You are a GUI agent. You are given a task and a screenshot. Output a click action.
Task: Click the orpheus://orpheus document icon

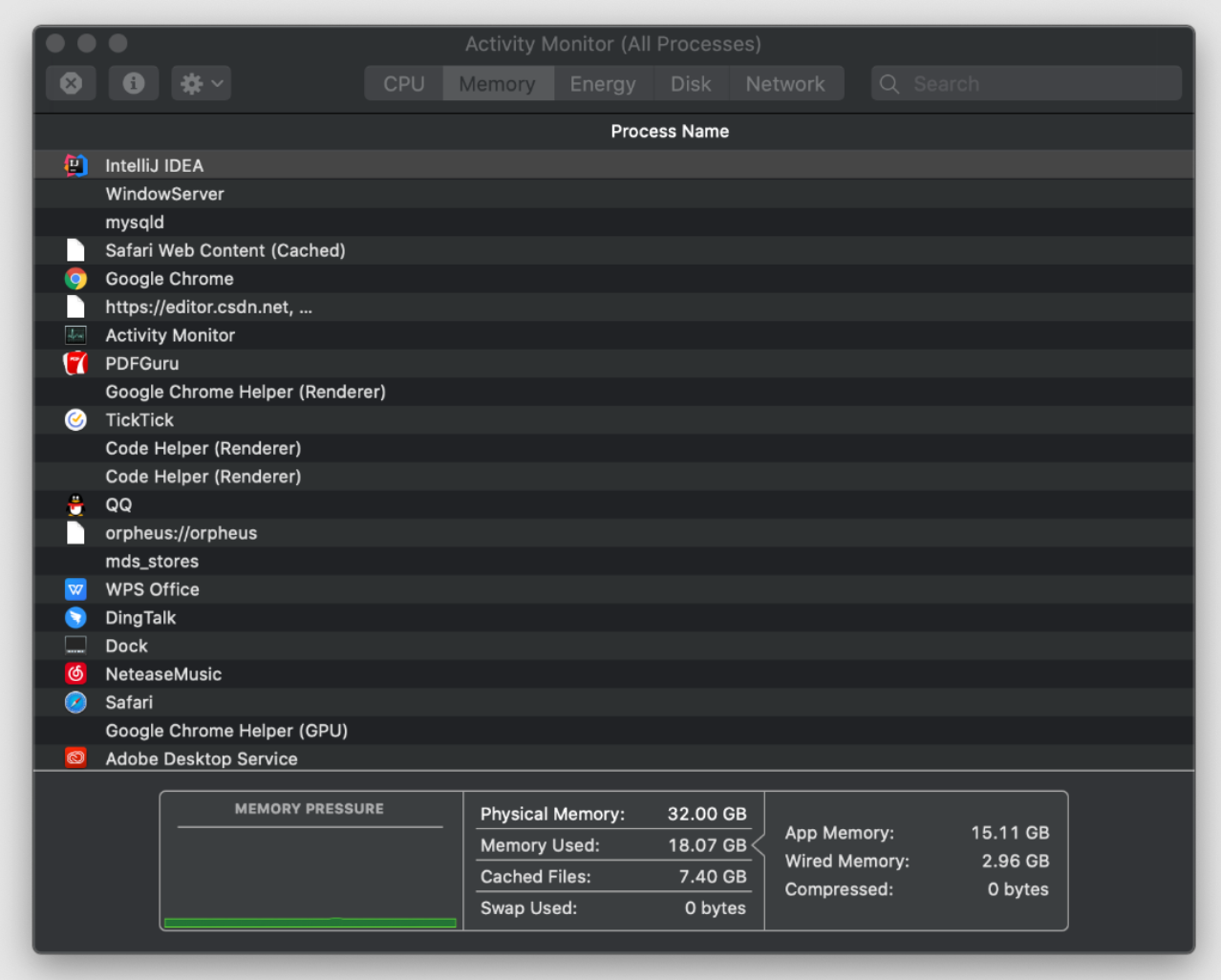coord(75,533)
